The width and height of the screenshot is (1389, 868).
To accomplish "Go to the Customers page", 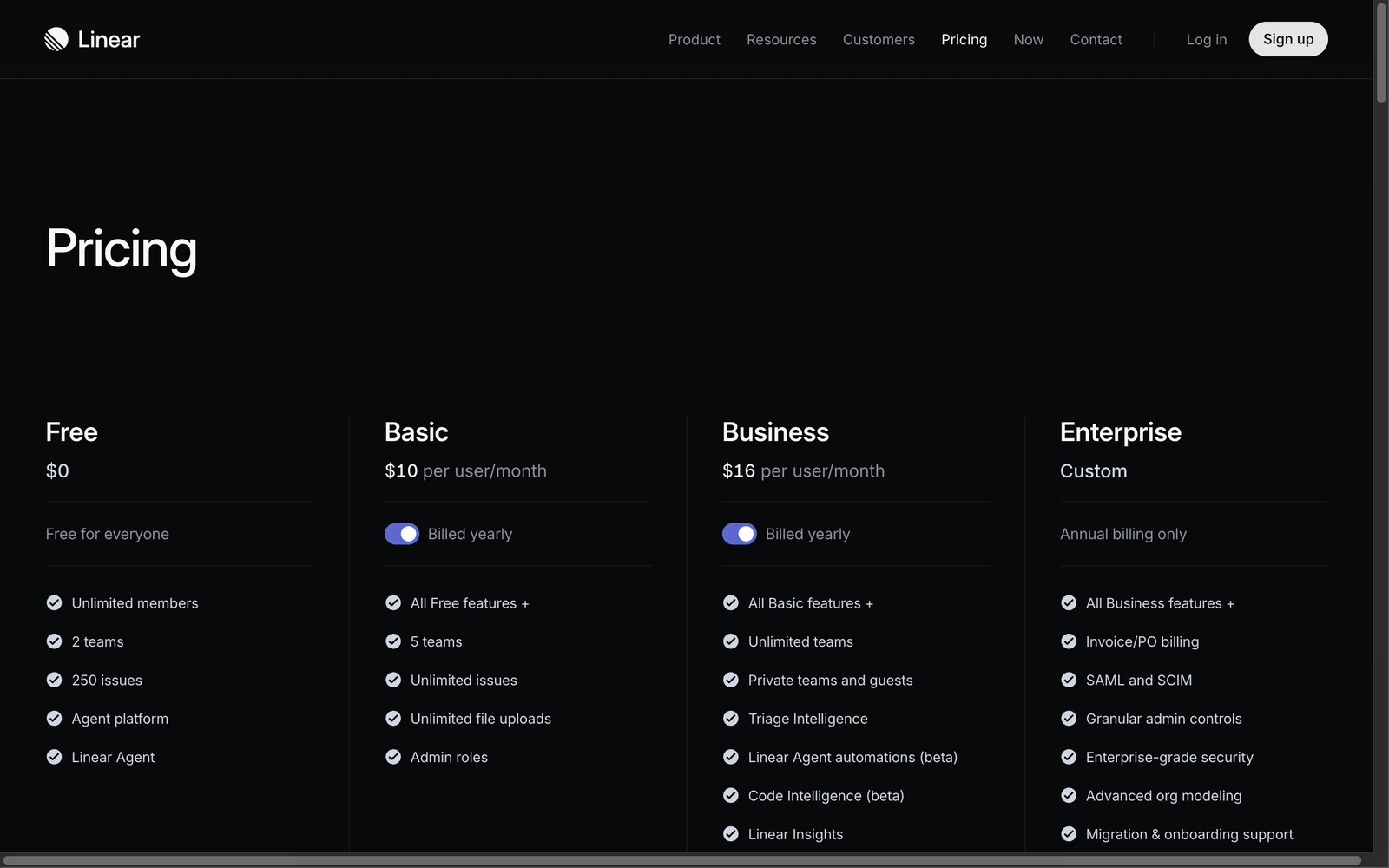I will coord(879,39).
